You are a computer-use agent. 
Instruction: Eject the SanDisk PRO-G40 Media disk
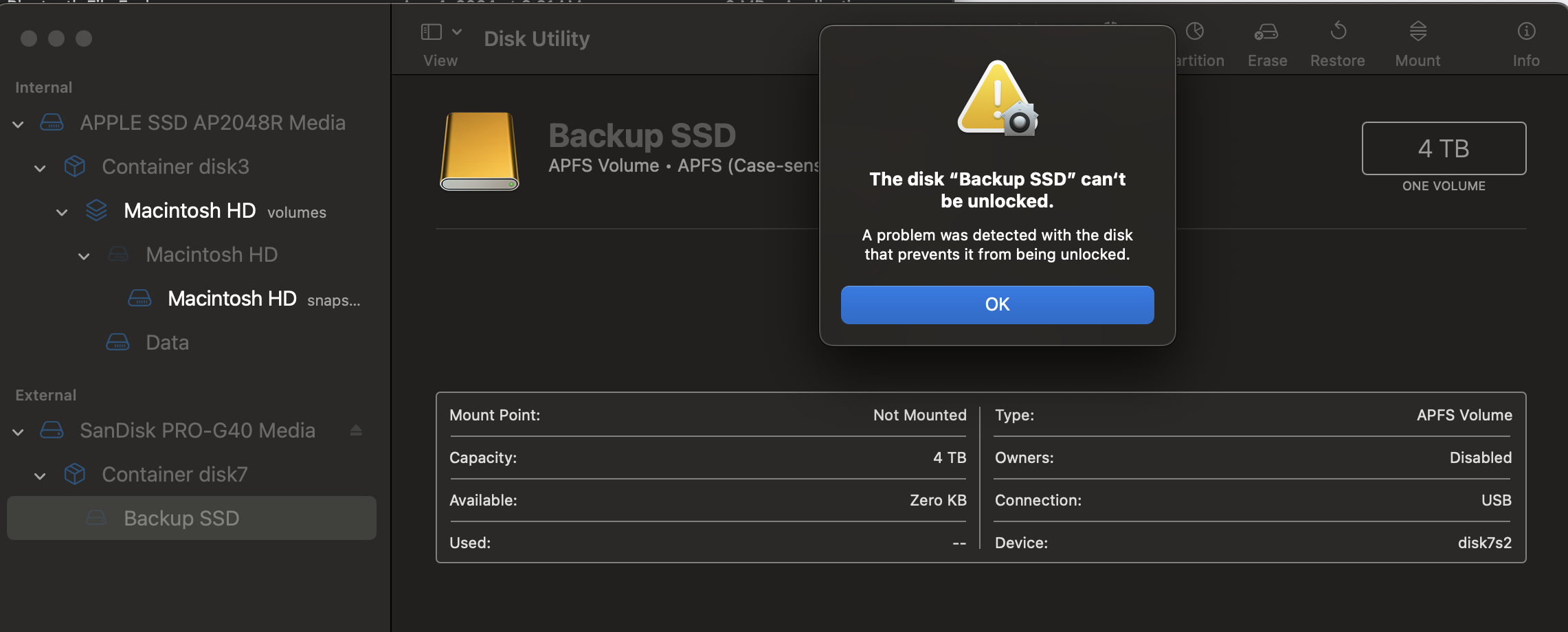[x=356, y=431]
